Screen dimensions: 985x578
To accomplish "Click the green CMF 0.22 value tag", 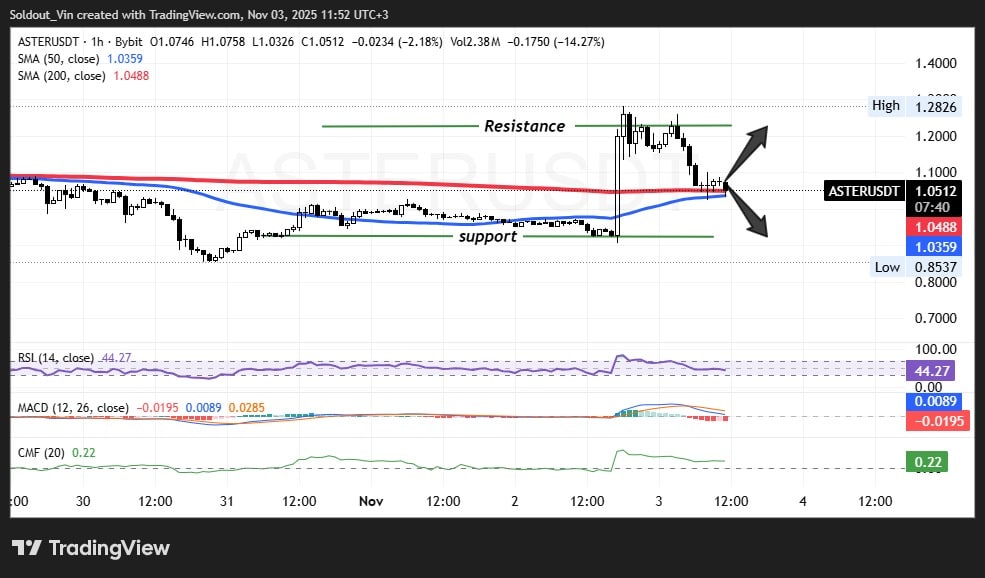I will coord(925,461).
